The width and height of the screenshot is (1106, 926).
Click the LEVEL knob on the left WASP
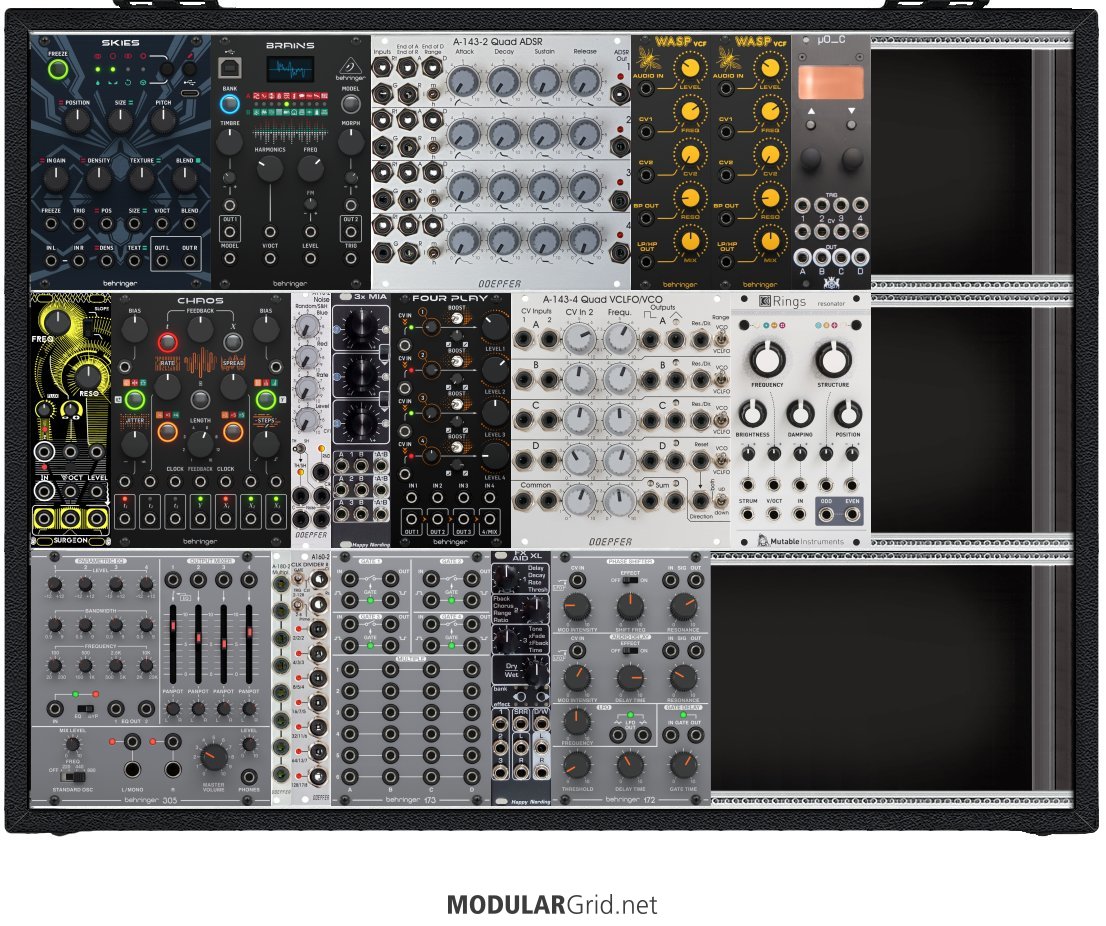690,68
